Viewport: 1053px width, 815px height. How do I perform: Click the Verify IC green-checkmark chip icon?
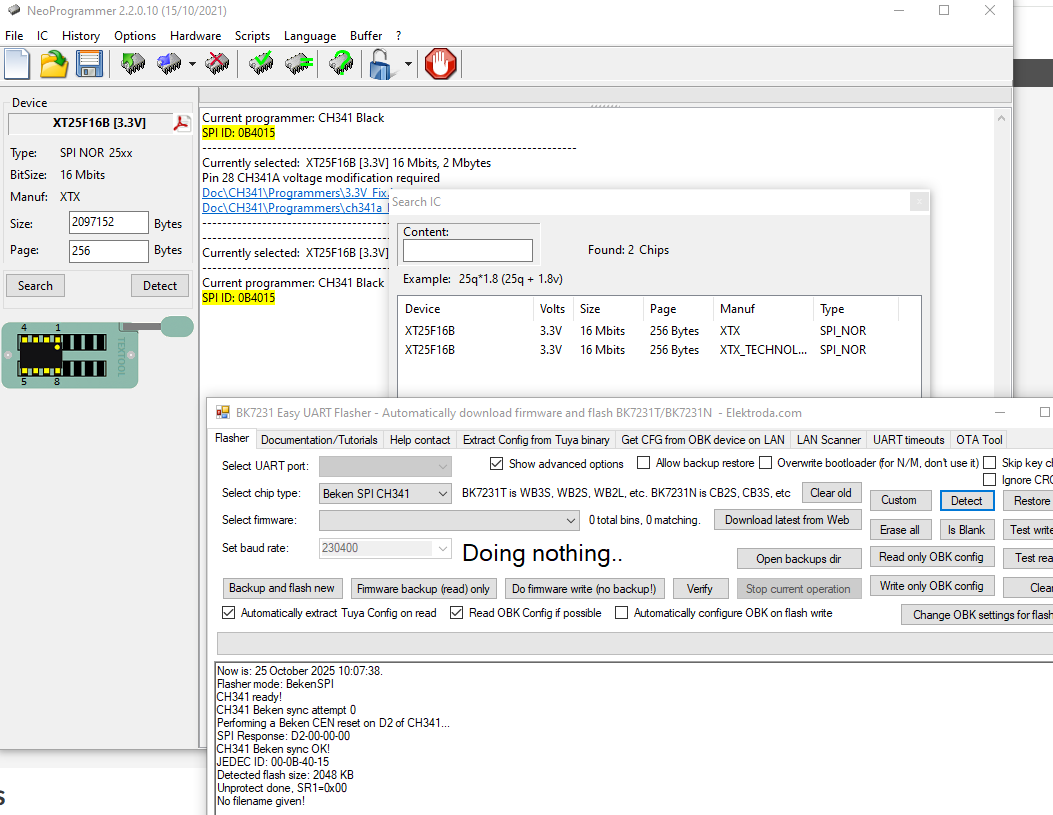point(261,65)
